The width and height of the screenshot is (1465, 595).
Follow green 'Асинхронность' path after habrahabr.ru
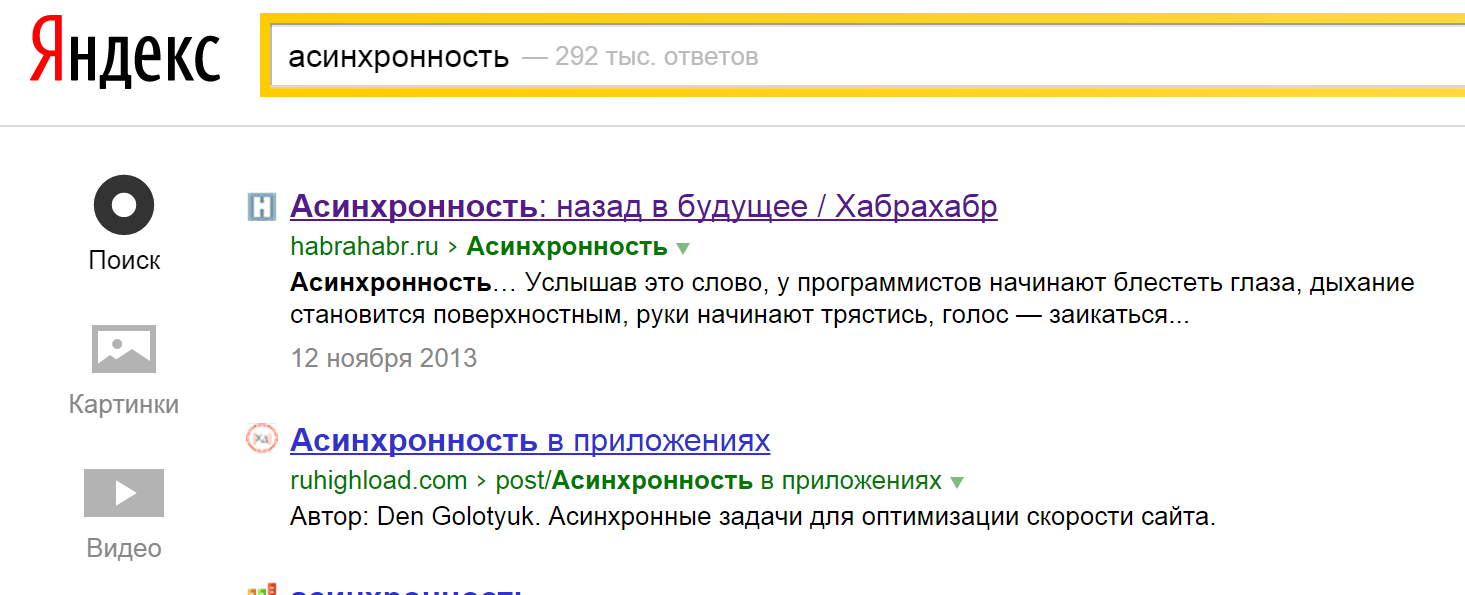point(567,246)
